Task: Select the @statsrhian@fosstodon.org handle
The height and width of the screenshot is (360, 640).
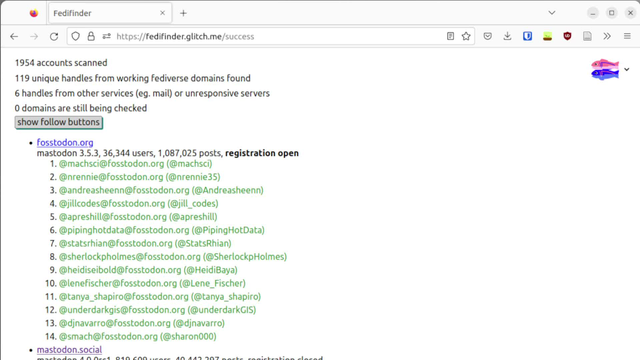Action: 116,243
